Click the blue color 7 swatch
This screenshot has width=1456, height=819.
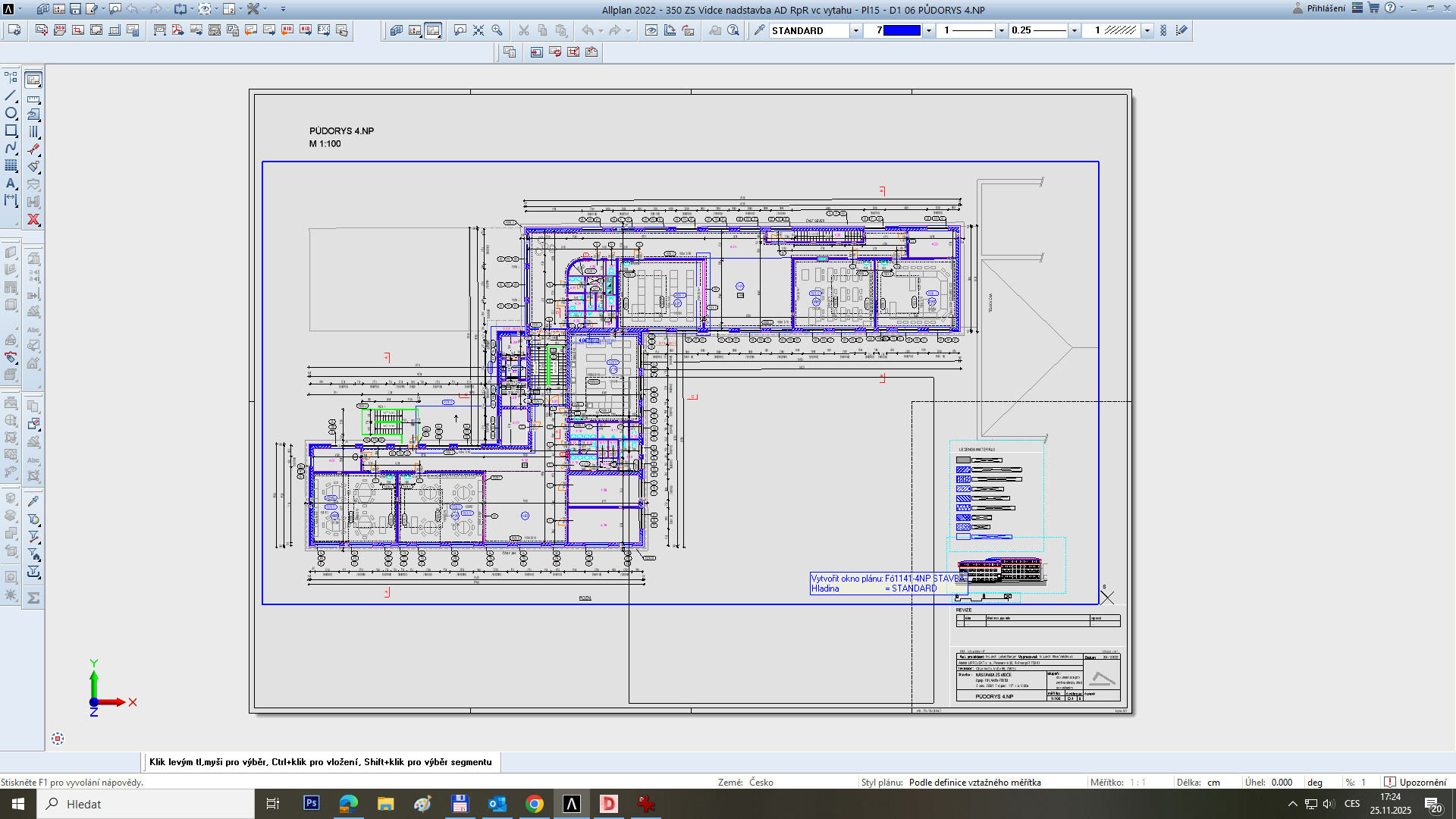click(902, 30)
